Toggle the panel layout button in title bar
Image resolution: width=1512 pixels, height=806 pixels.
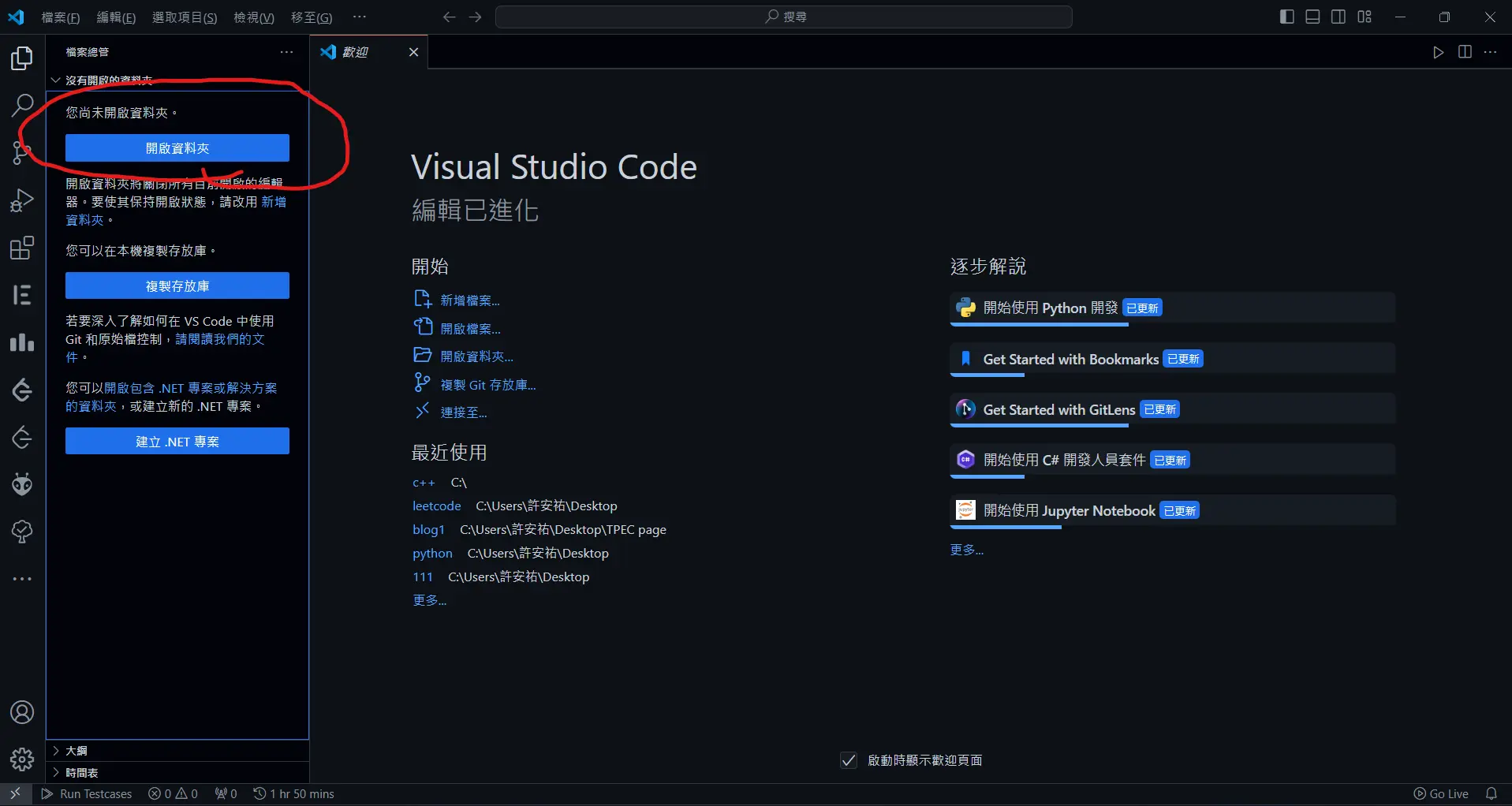pos(1312,17)
